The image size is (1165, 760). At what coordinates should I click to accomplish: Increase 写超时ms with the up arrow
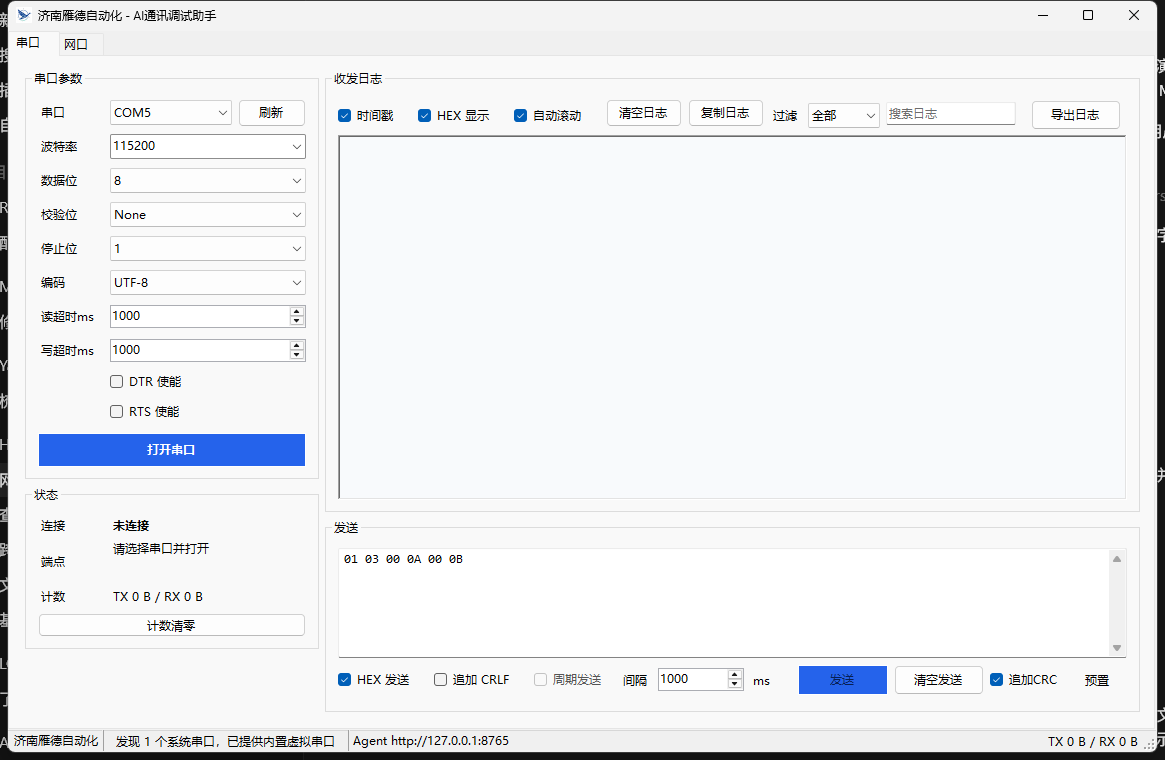pos(296,345)
